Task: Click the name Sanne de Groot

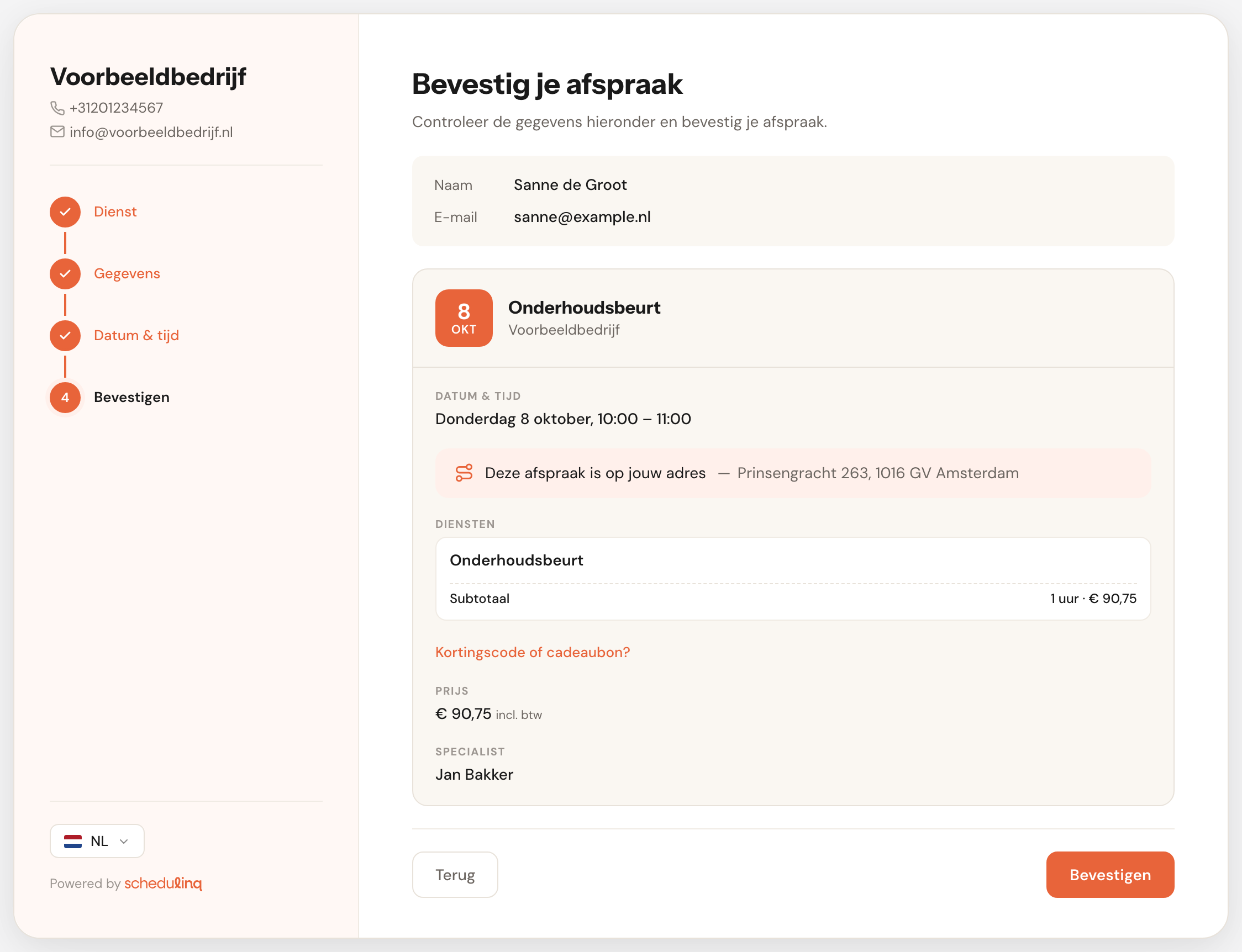Action: click(570, 185)
